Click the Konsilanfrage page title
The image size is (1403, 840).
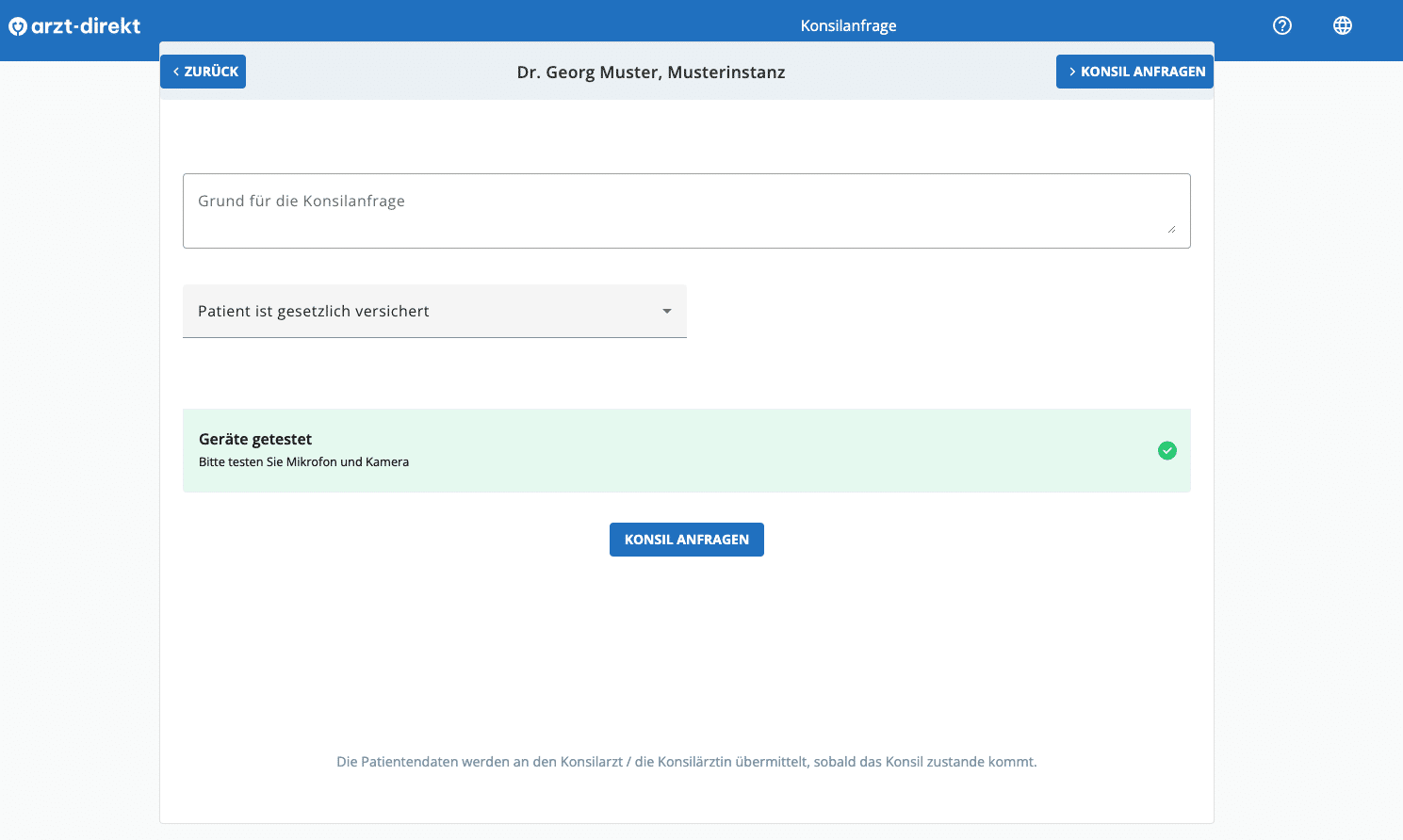pyautogui.click(x=848, y=25)
